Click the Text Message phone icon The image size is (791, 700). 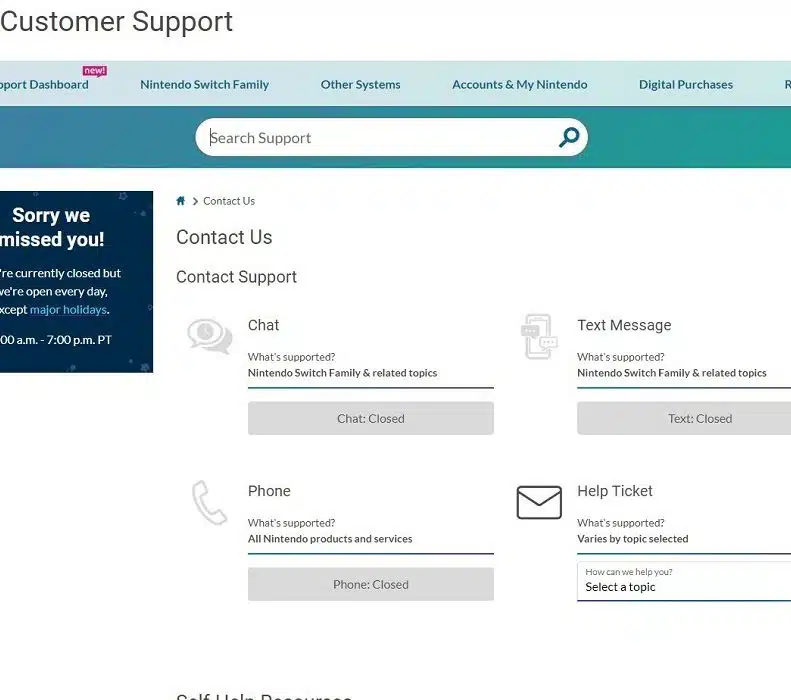coord(538,336)
